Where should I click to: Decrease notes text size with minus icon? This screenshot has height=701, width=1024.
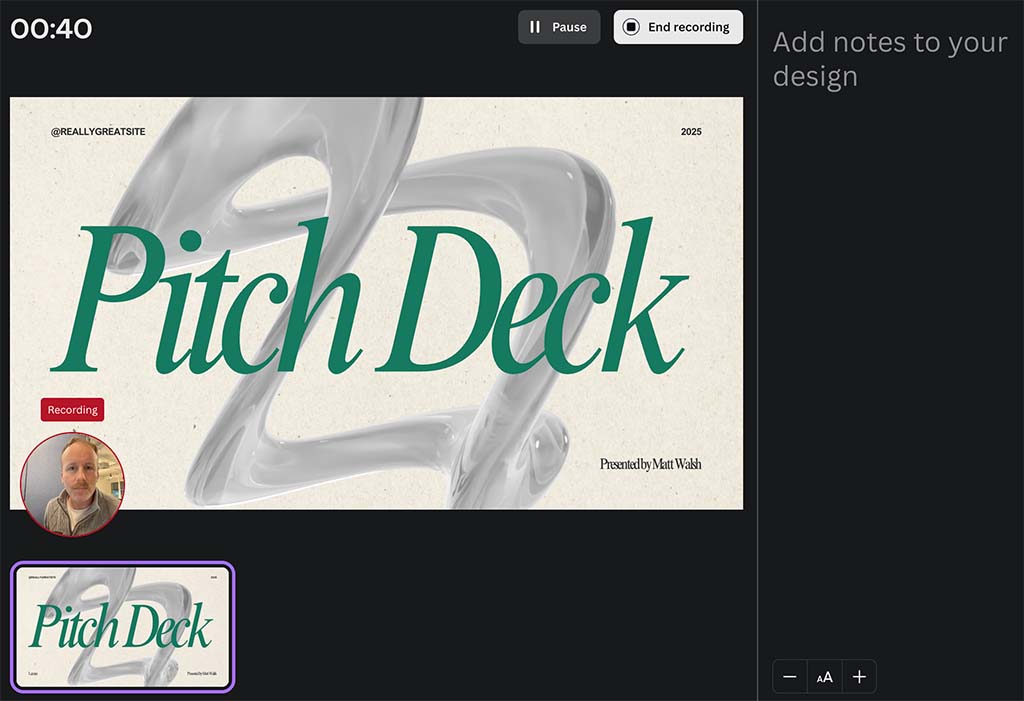pos(790,677)
